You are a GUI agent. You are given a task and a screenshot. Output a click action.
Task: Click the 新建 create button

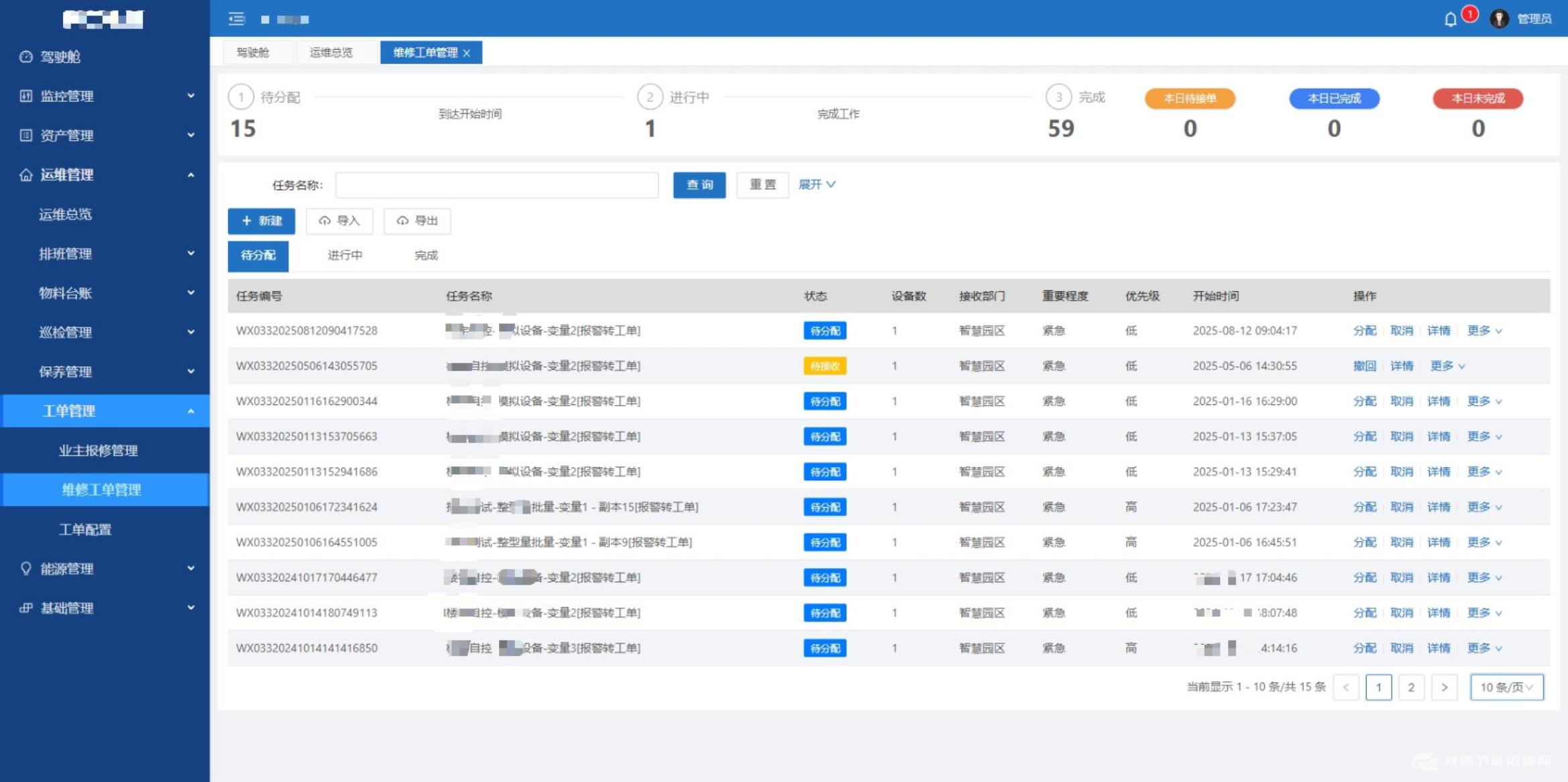click(x=262, y=221)
